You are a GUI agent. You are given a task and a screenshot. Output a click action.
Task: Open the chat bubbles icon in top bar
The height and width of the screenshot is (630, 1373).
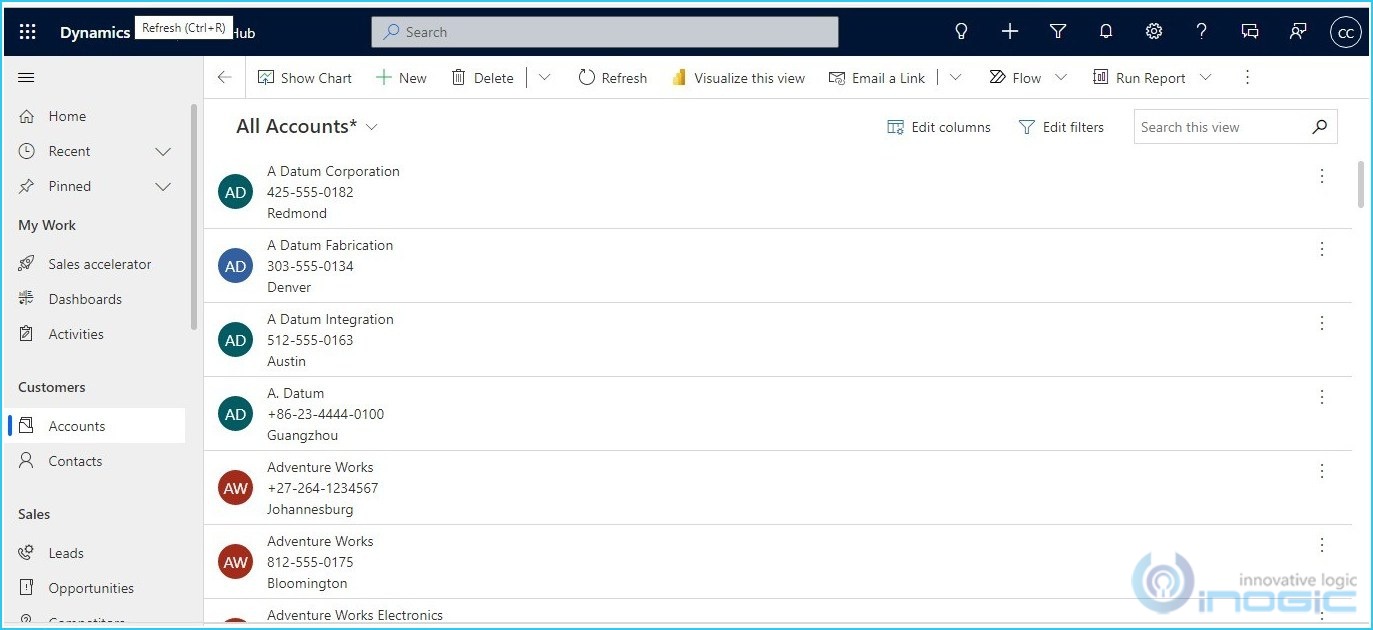click(x=1250, y=32)
